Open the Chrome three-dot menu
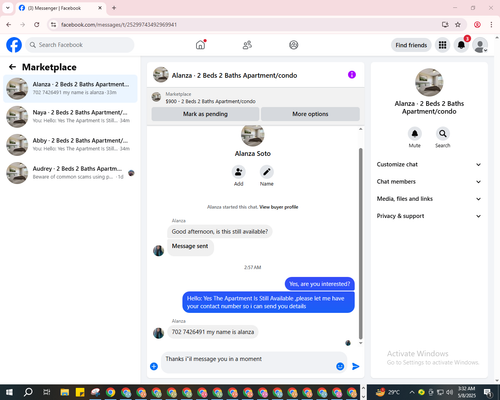The width and height of the screenshot is (500, 400). click(491, 25)
